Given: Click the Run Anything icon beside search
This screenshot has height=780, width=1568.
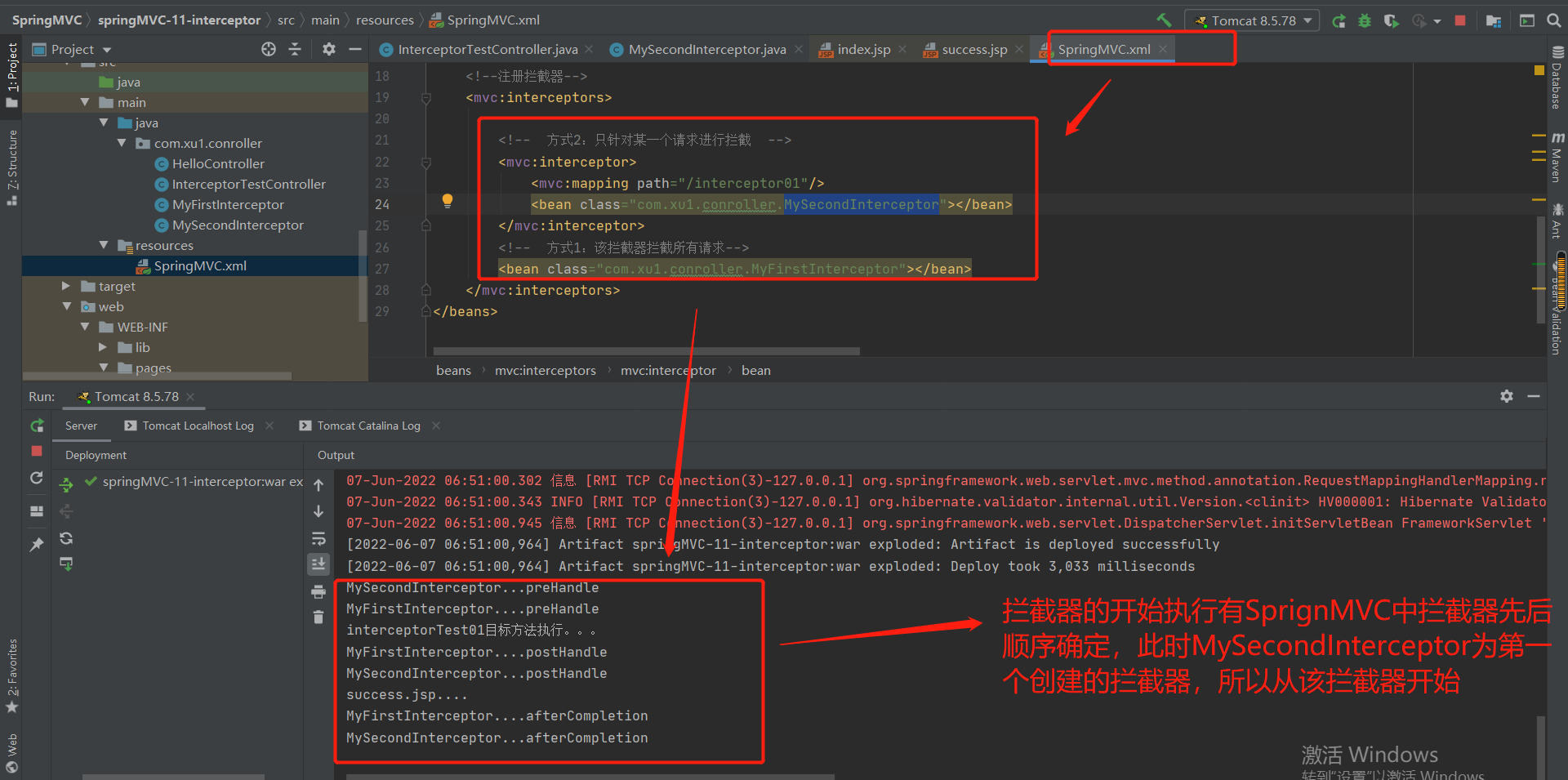Looking at the screenshot, I should [1527, 20].
